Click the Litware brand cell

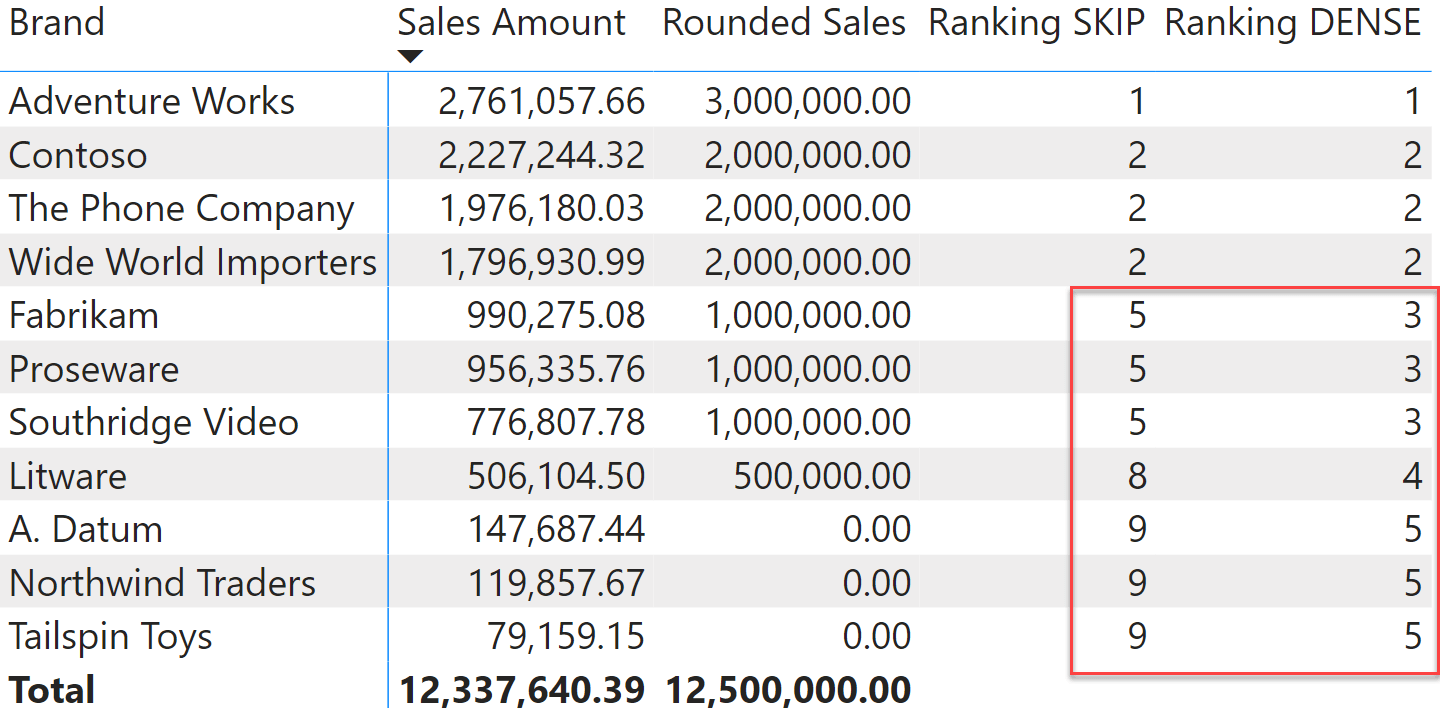pos(68,476)
